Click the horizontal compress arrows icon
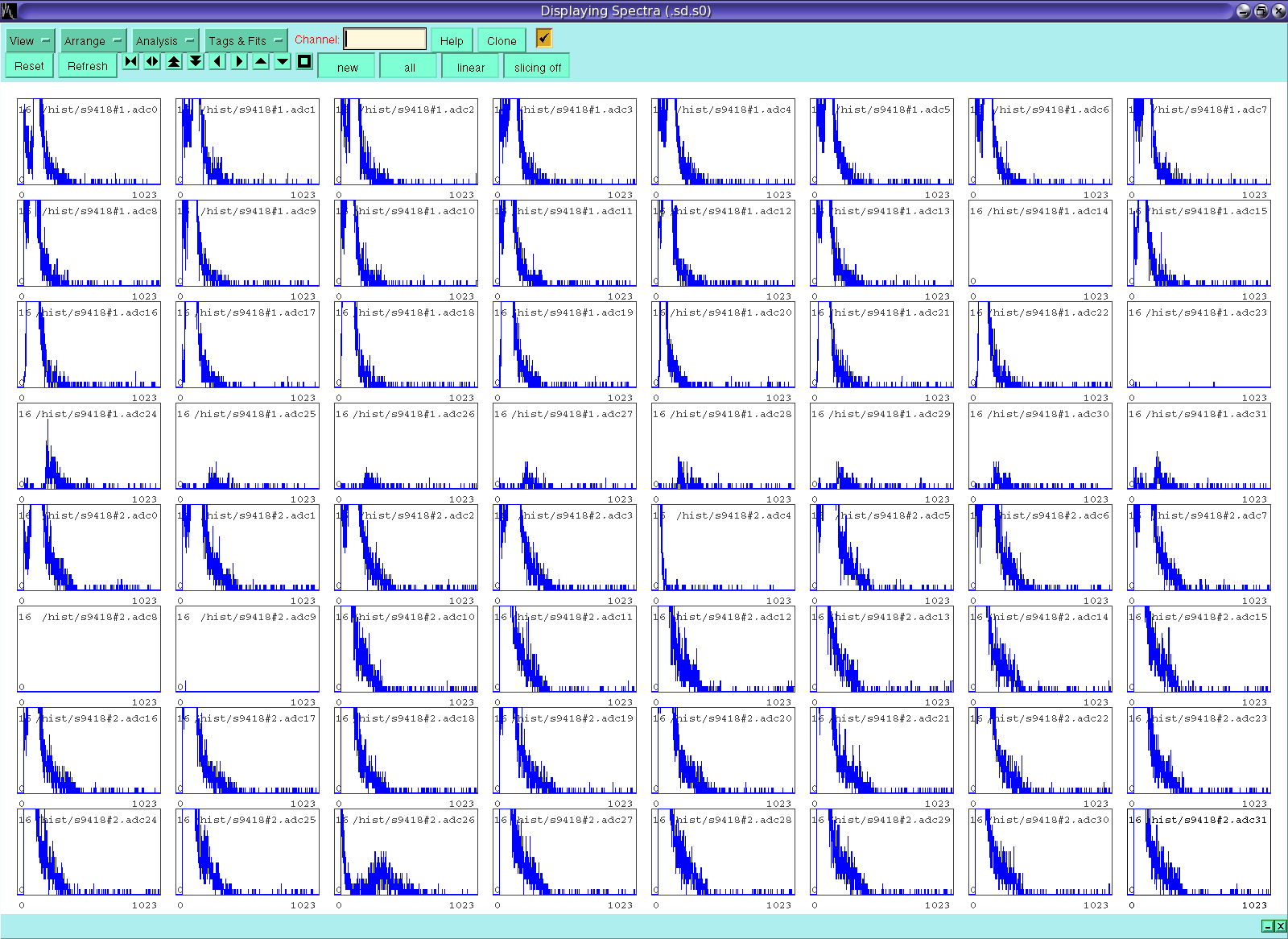 131,62
